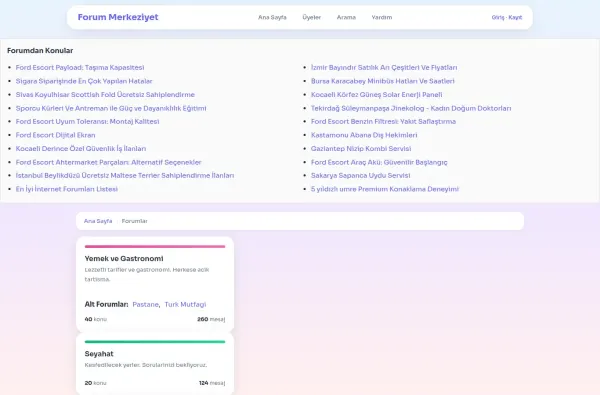
Task: Open the Yemek ve Gastronomi forum
Action: [x=124, y=259]
